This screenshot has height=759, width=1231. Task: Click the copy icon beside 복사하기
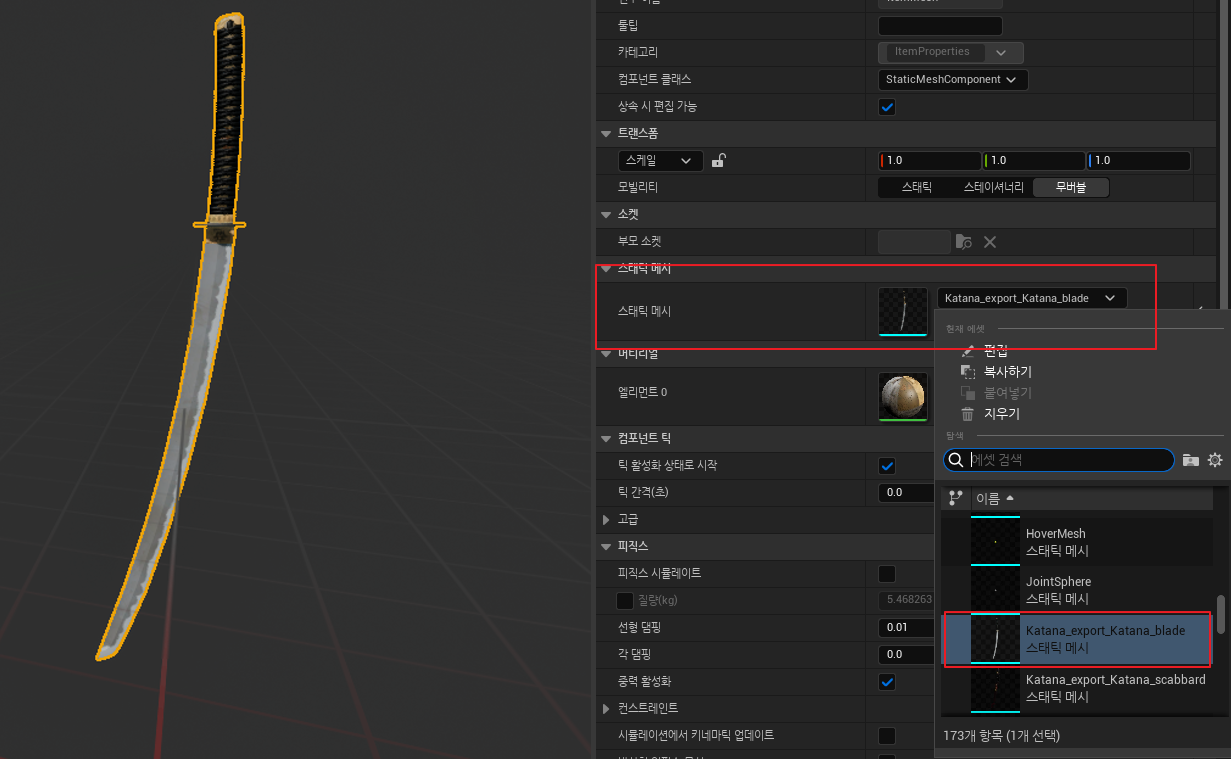click(967, 371)
